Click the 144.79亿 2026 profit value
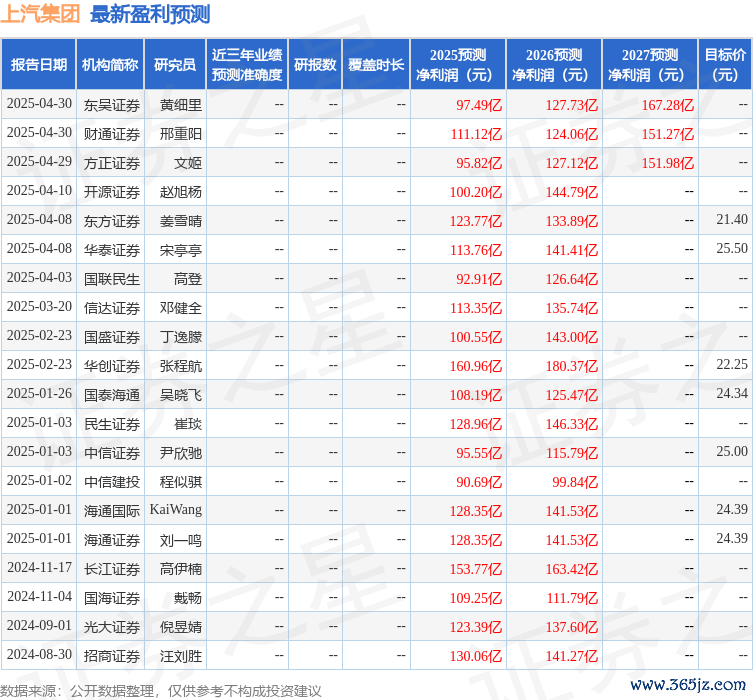This screenshot has width=753, height=700. (x=571, y=192)
